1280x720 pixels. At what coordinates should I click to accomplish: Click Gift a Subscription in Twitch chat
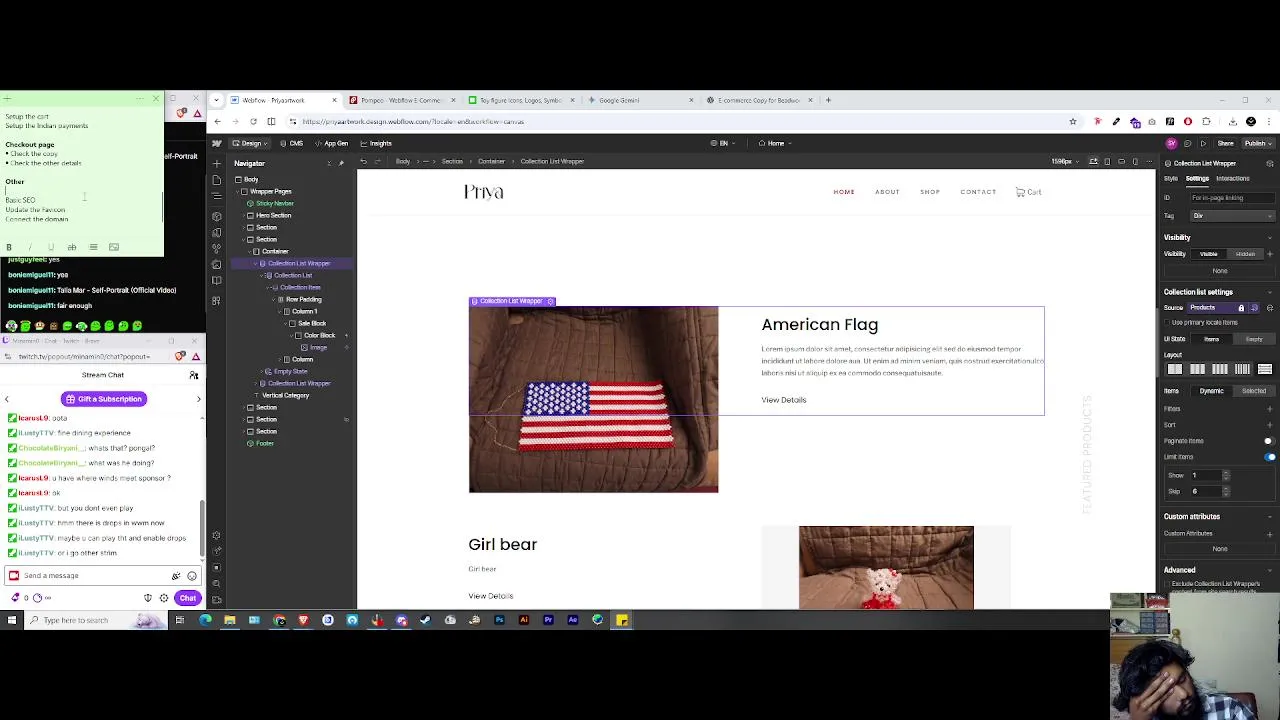[104, 399]
